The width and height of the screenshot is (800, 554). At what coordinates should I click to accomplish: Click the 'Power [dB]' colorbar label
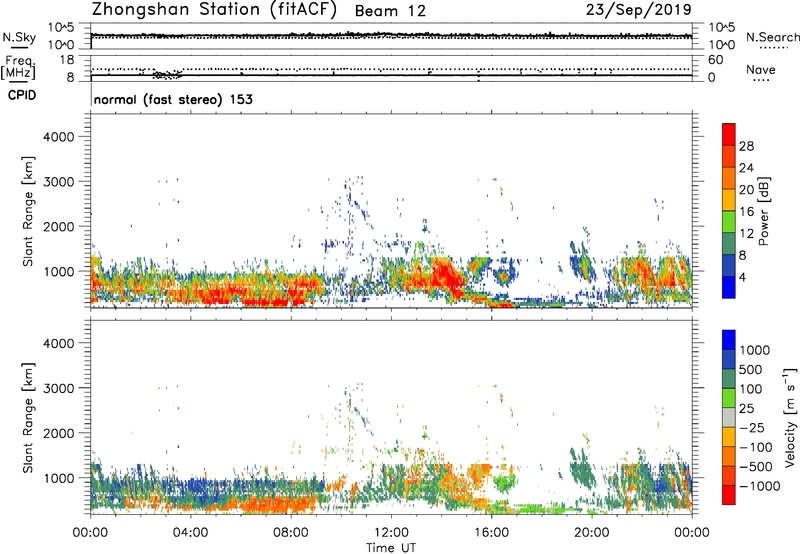pyautogui.click(x=763, y=211)
